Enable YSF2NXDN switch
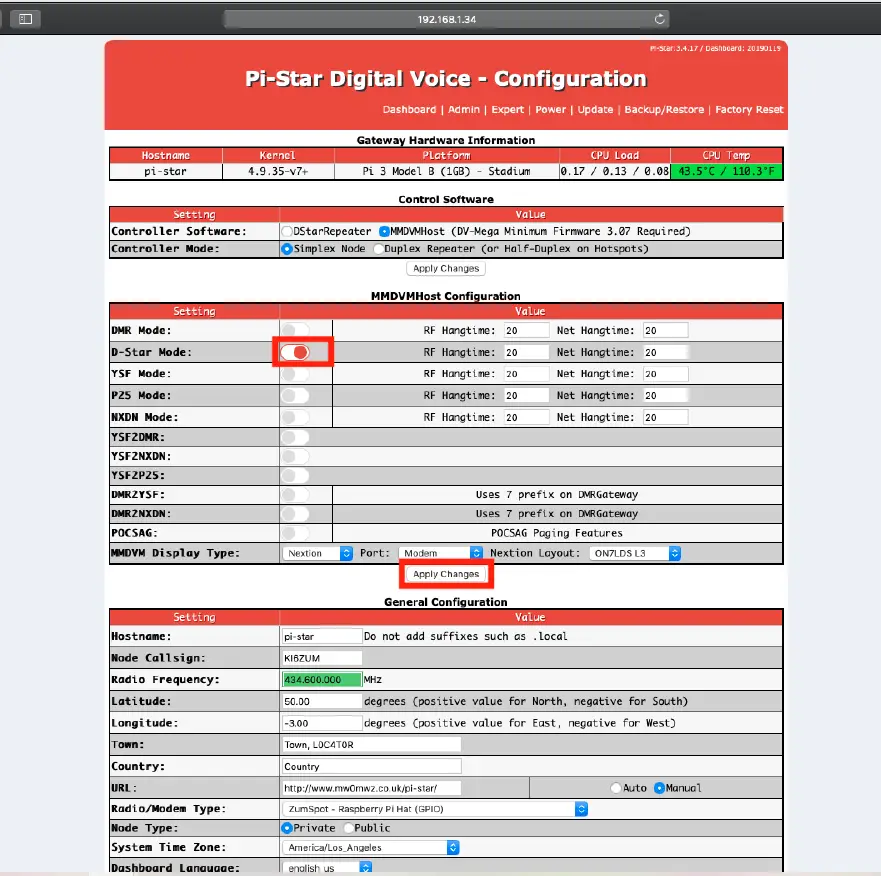Image resolution: width=881 pixels, height=876 pixels. pos(295,456)
